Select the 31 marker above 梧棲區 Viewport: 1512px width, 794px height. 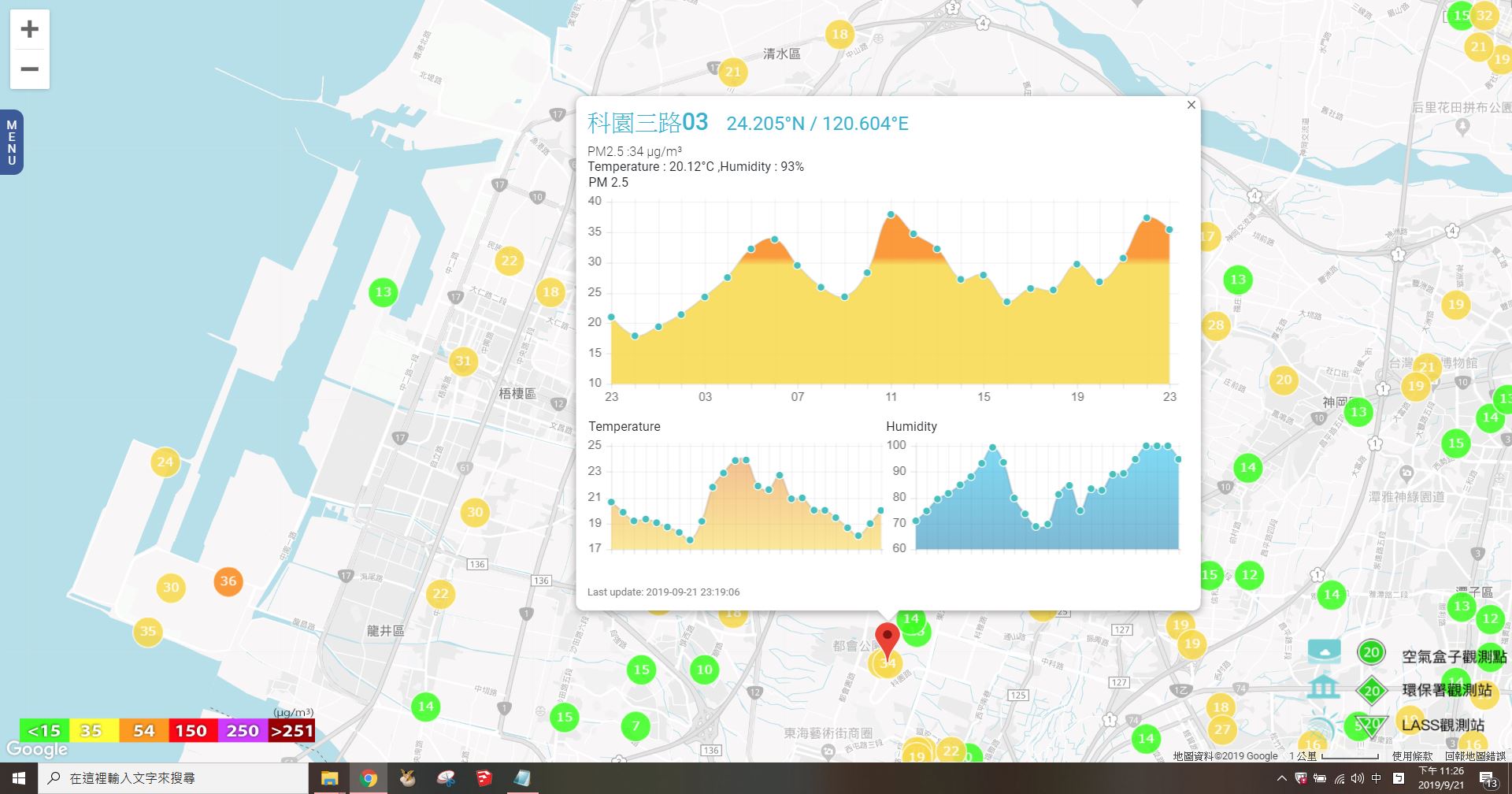(463, 362)
